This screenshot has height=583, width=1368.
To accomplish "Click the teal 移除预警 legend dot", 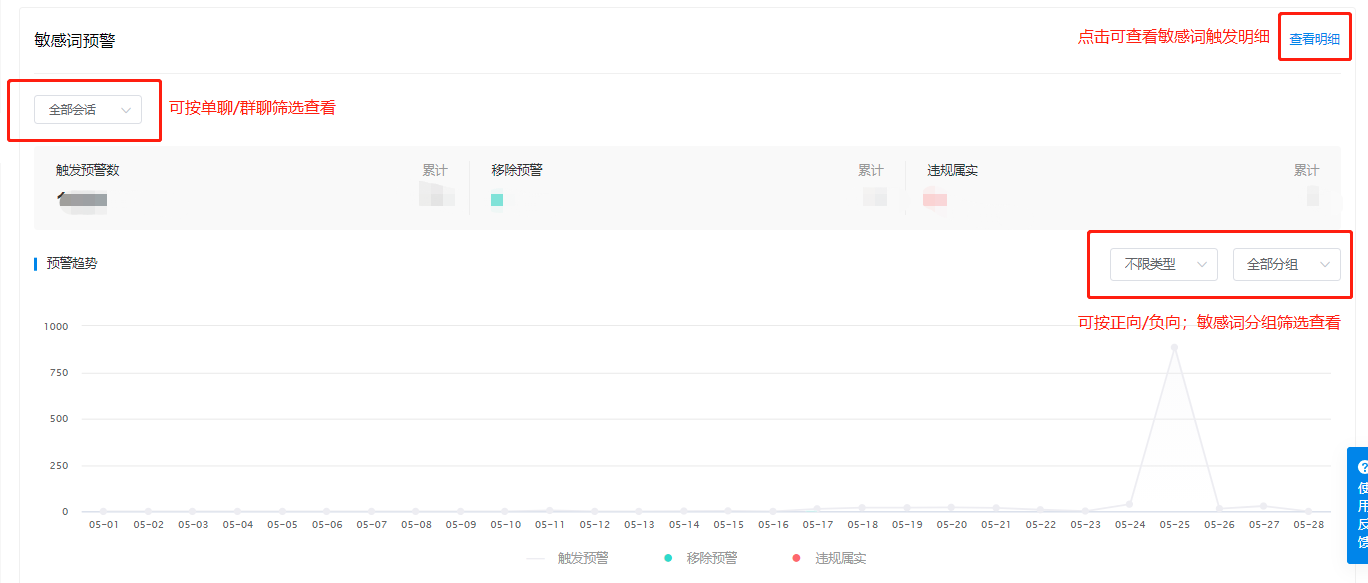I will [x=668, y=558].
